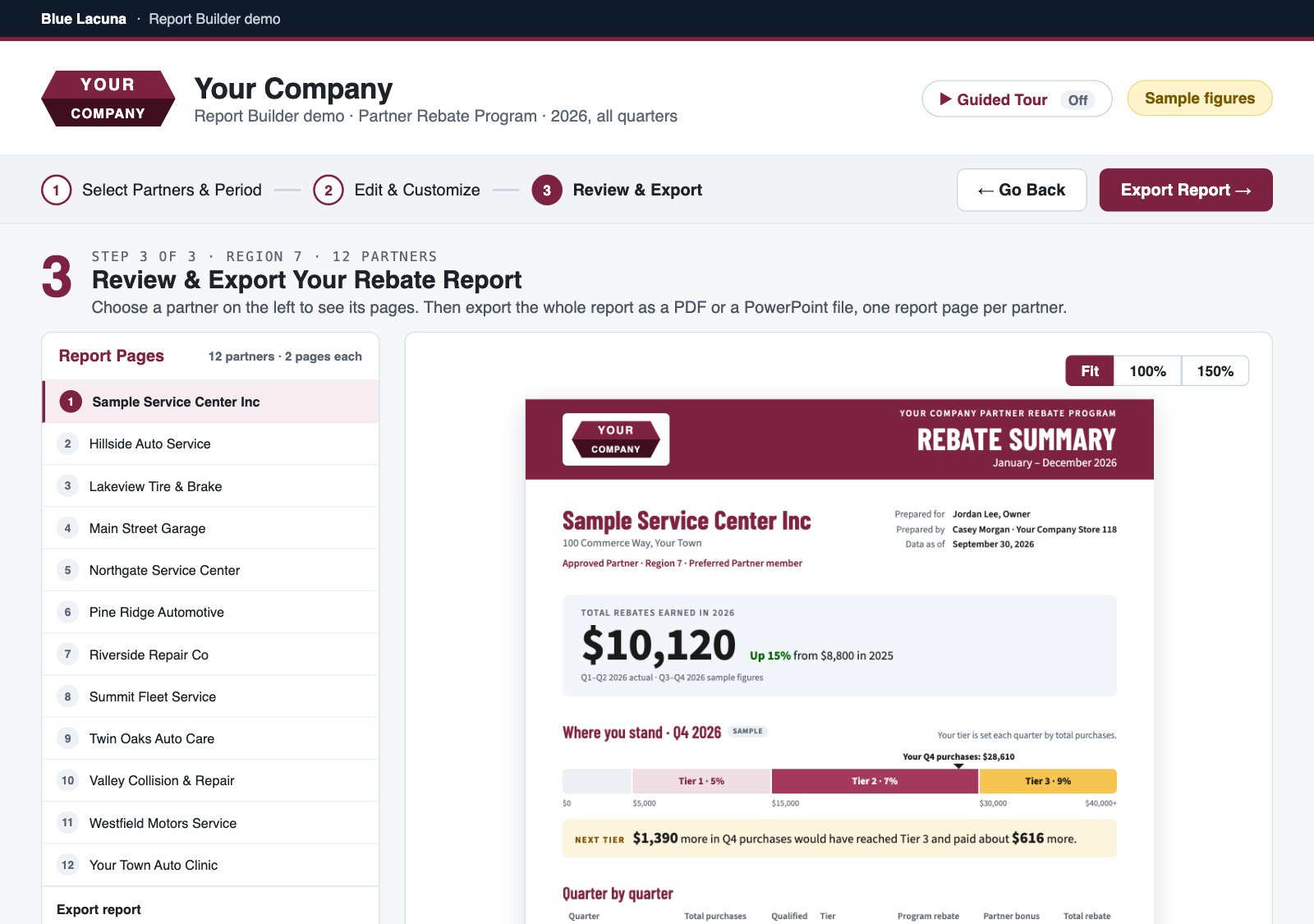Click the SAMPLE tag next to Q4 2026

click(747, 731)
